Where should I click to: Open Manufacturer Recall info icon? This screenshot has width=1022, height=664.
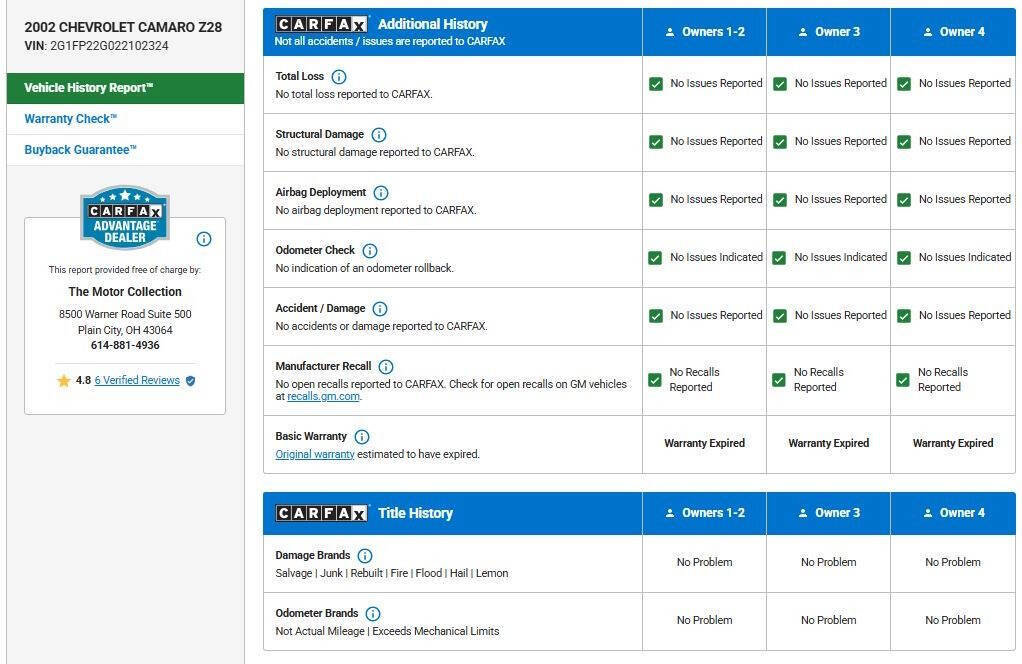pyautogui.click(x=385, y=367)
